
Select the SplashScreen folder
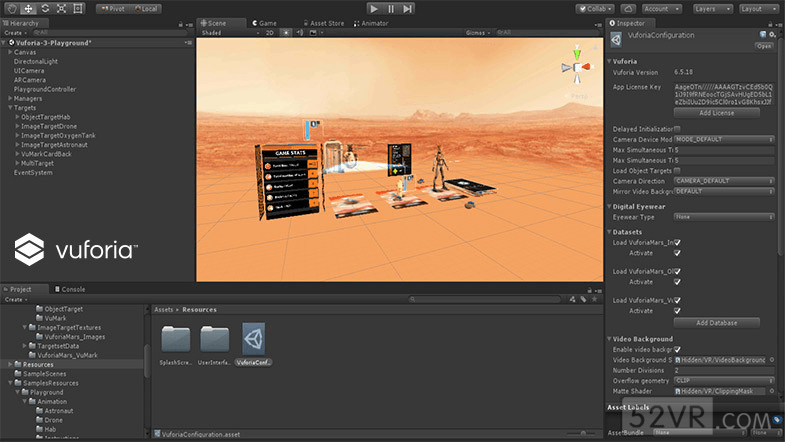[176, 339]
